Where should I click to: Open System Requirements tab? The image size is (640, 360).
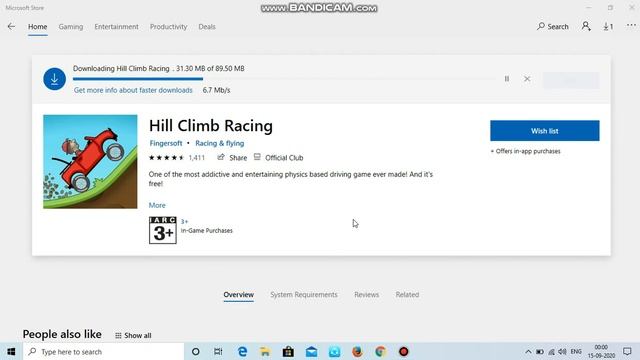(304, 295)
